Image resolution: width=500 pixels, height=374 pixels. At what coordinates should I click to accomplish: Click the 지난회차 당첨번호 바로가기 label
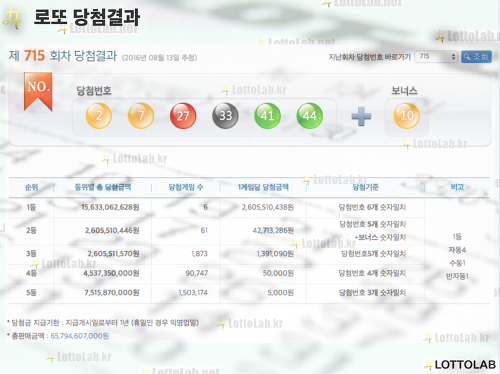[370, 57]
